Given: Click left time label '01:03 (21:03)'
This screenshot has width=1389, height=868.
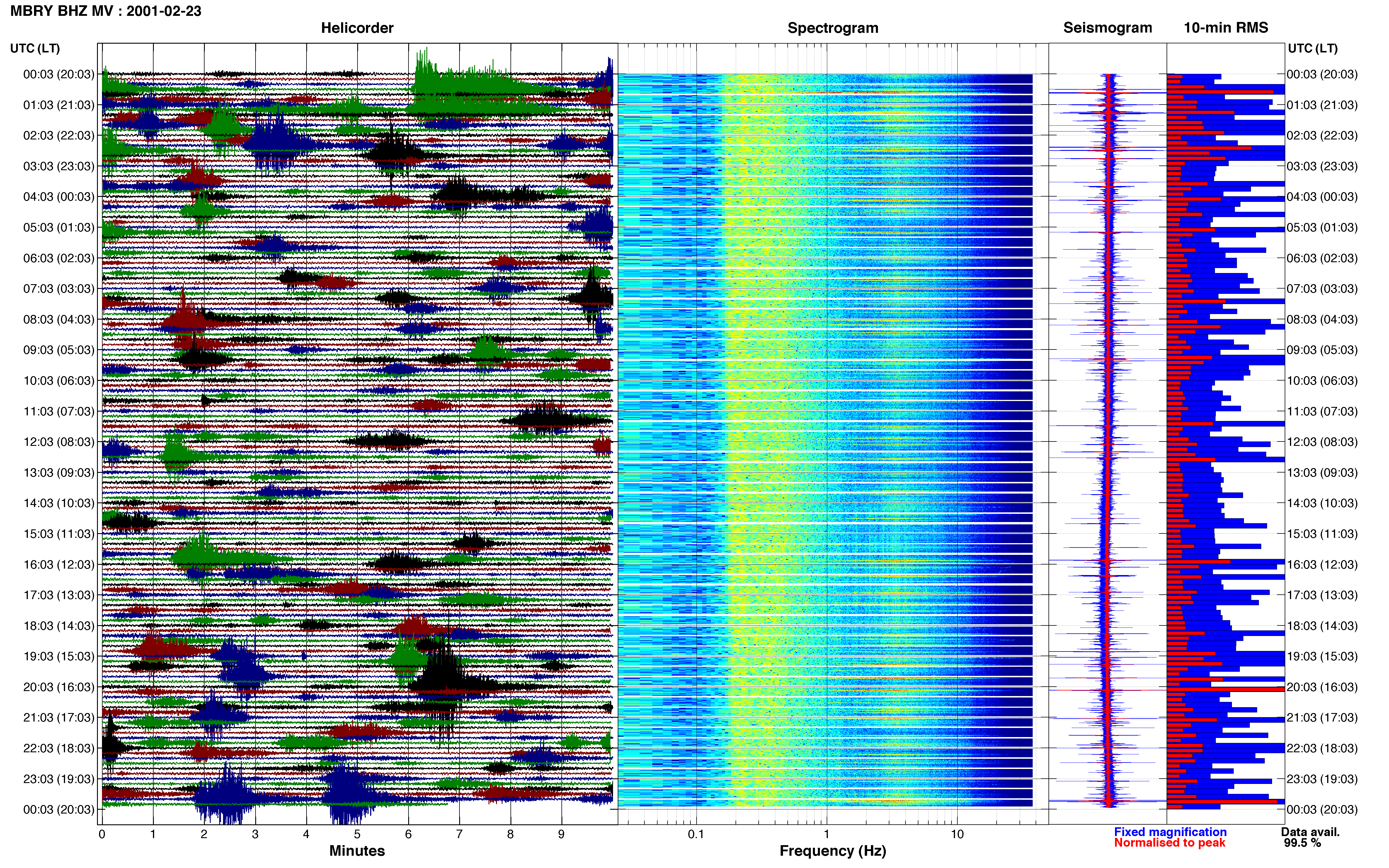Looking at the screenshot, I should (59, 105).
